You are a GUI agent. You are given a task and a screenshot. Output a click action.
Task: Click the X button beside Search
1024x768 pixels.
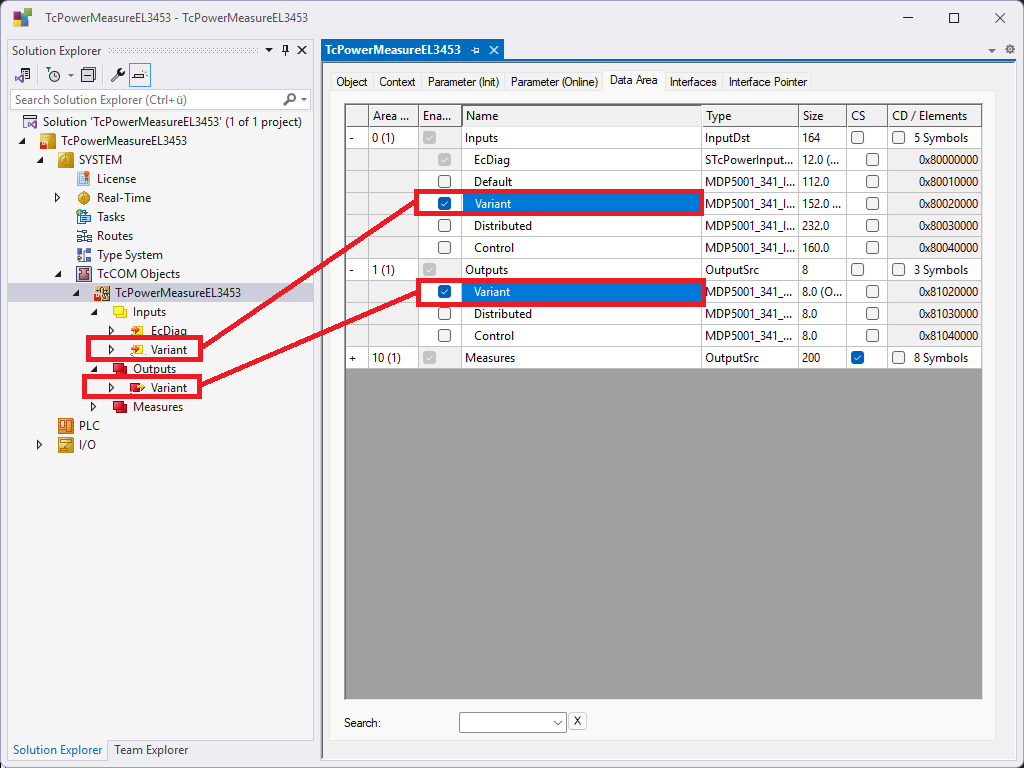point(578,722)
